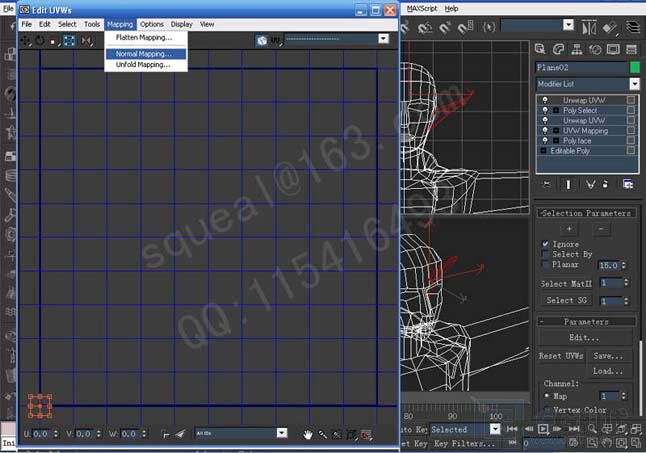Click the Configure Modifier Sets icon
The width and height of the screenshot is (646, 453).
click(627, 184)
